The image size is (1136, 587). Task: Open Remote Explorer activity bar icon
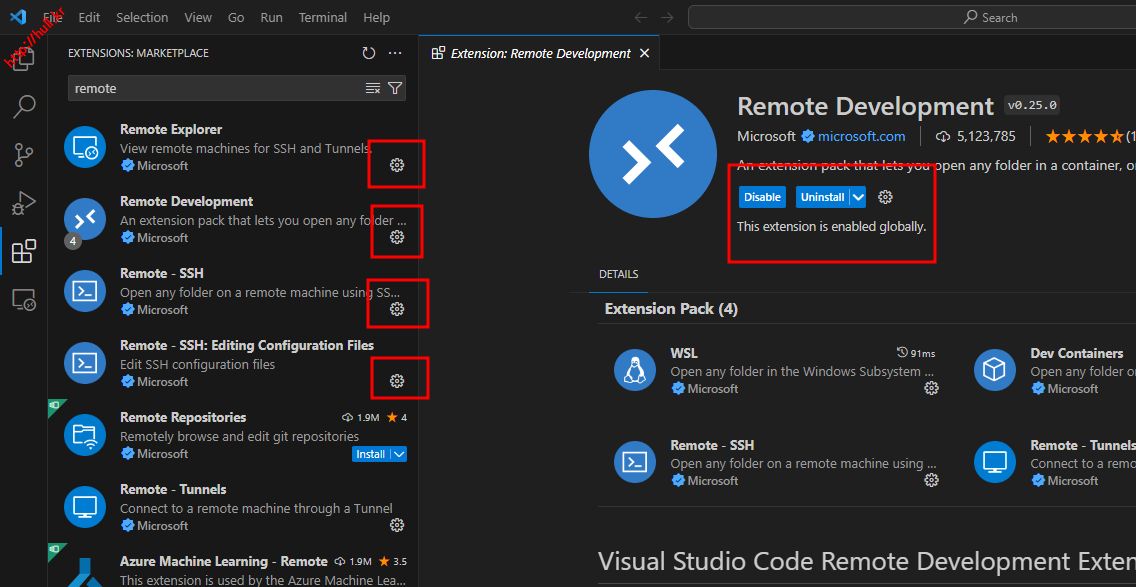pos(24,300)
